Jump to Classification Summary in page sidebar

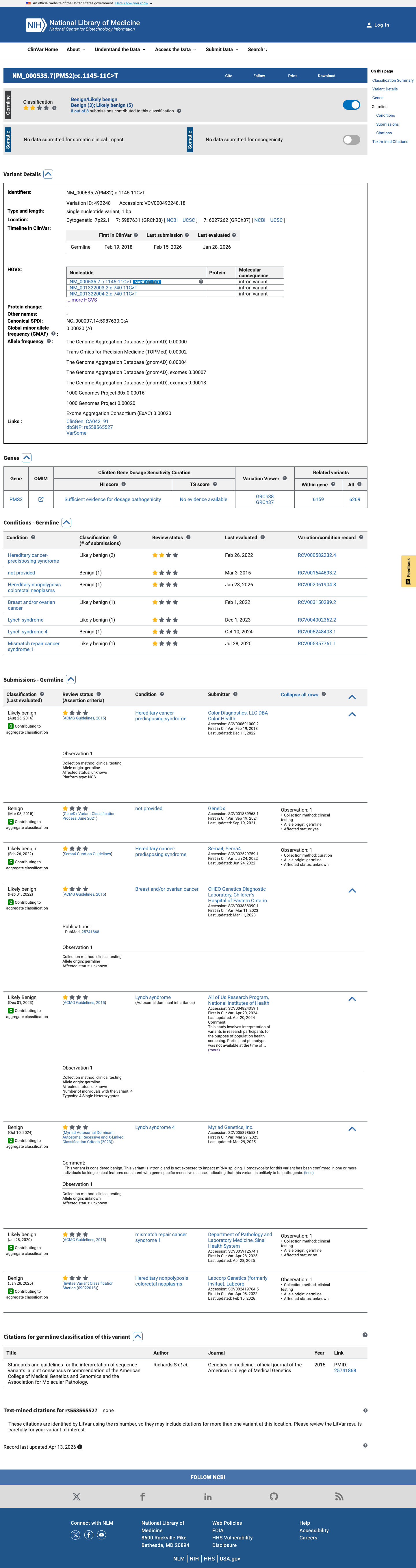click(393, 80)
